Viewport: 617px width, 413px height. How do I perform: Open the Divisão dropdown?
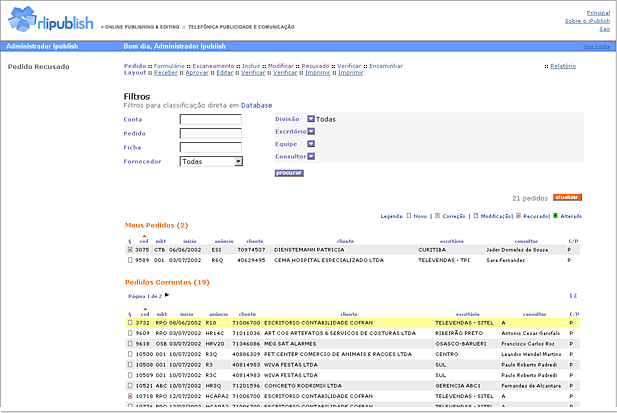[x=311, y=118]
